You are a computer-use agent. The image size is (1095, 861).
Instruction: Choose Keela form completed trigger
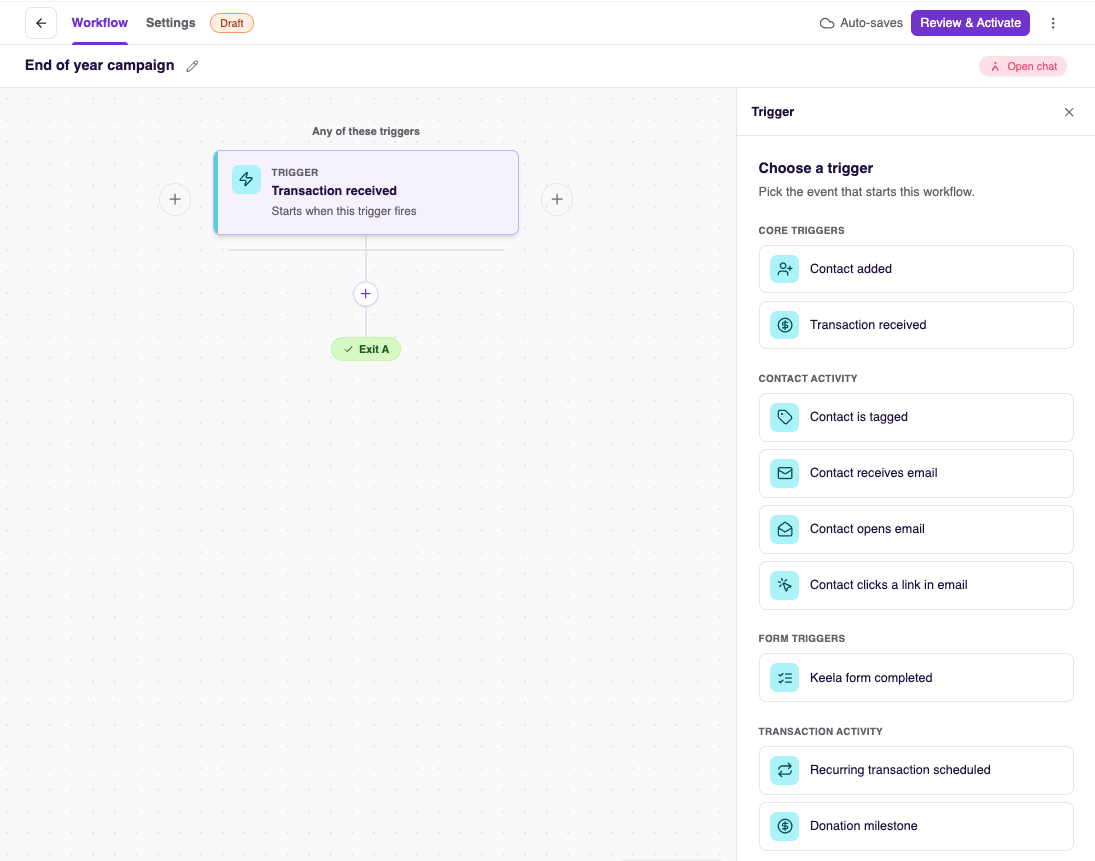click(916, 677)
